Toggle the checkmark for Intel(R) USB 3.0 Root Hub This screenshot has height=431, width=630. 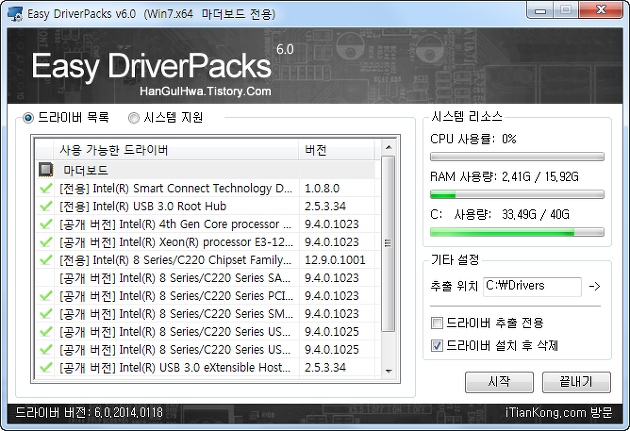[x=46, y=206]
